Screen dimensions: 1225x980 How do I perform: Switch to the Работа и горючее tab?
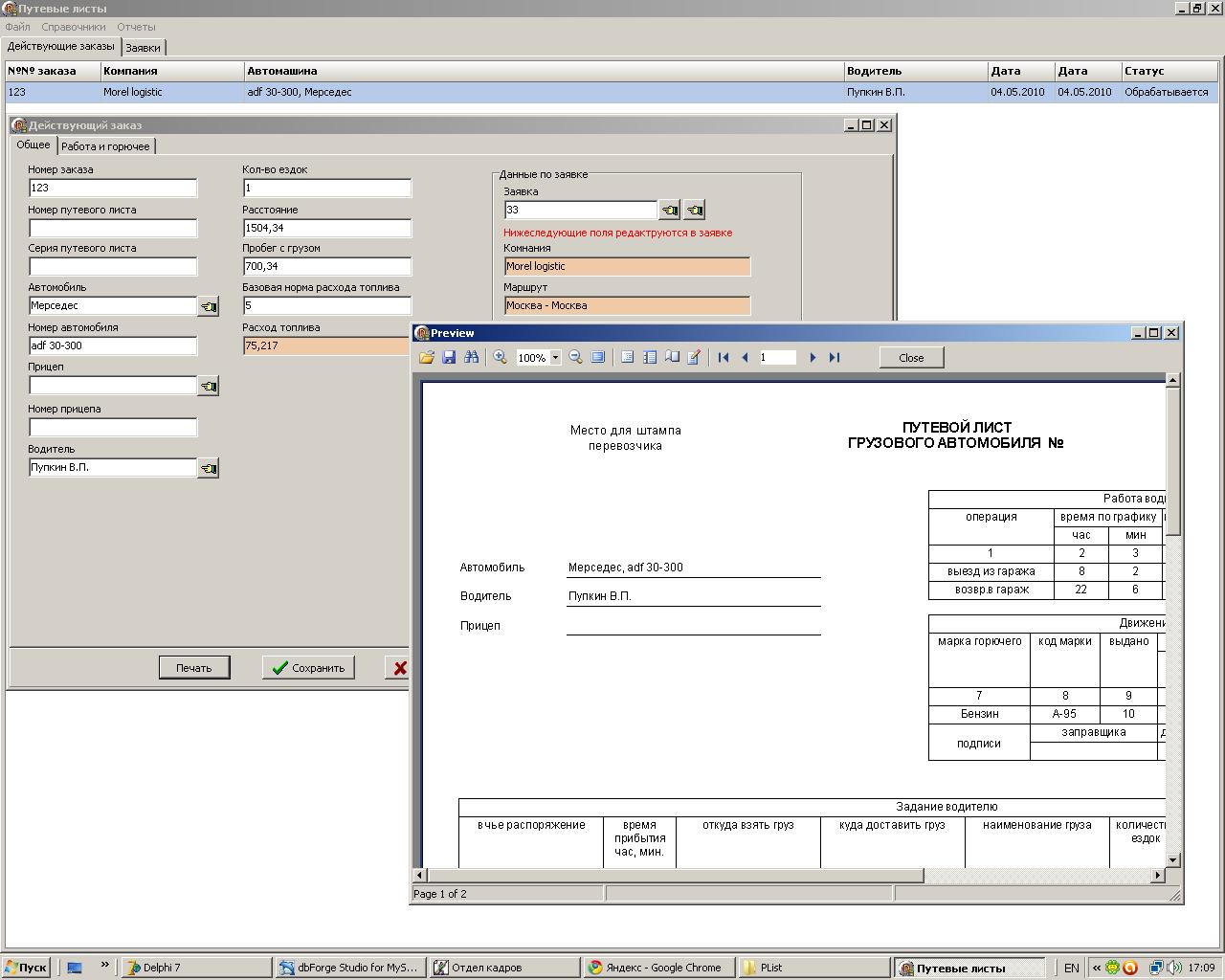pos(105,146)
